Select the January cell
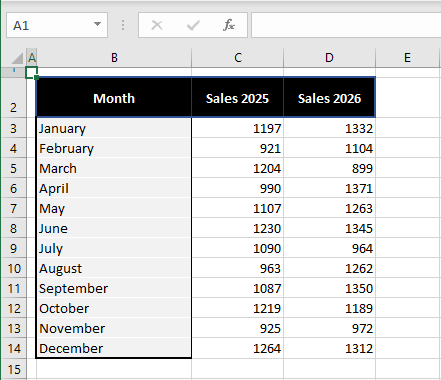The image size is (441, 380). 114,128
